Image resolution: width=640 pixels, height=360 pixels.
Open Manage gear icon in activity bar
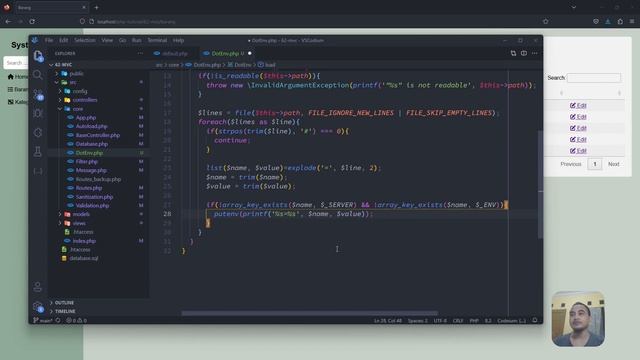click(38, 307)
